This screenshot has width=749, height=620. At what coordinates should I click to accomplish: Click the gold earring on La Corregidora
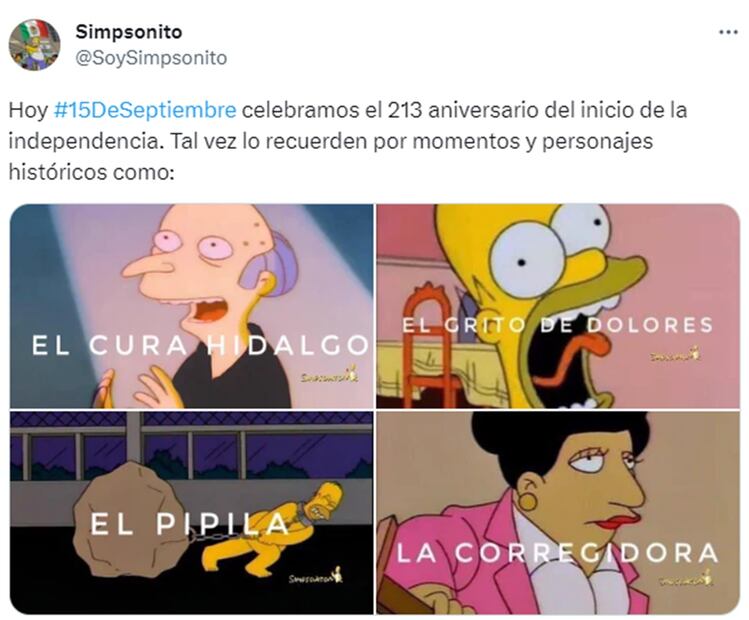(528, 501)
